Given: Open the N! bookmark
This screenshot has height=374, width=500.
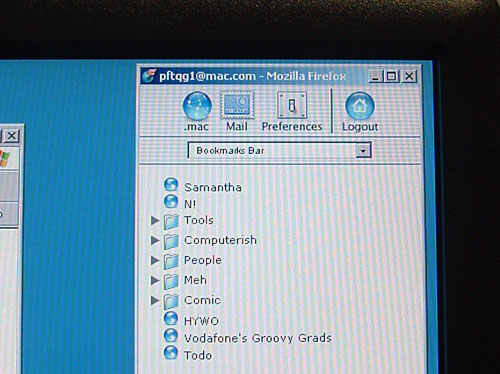Looking at the screenshot, I should pyautogui.click(x=190, y=204).
